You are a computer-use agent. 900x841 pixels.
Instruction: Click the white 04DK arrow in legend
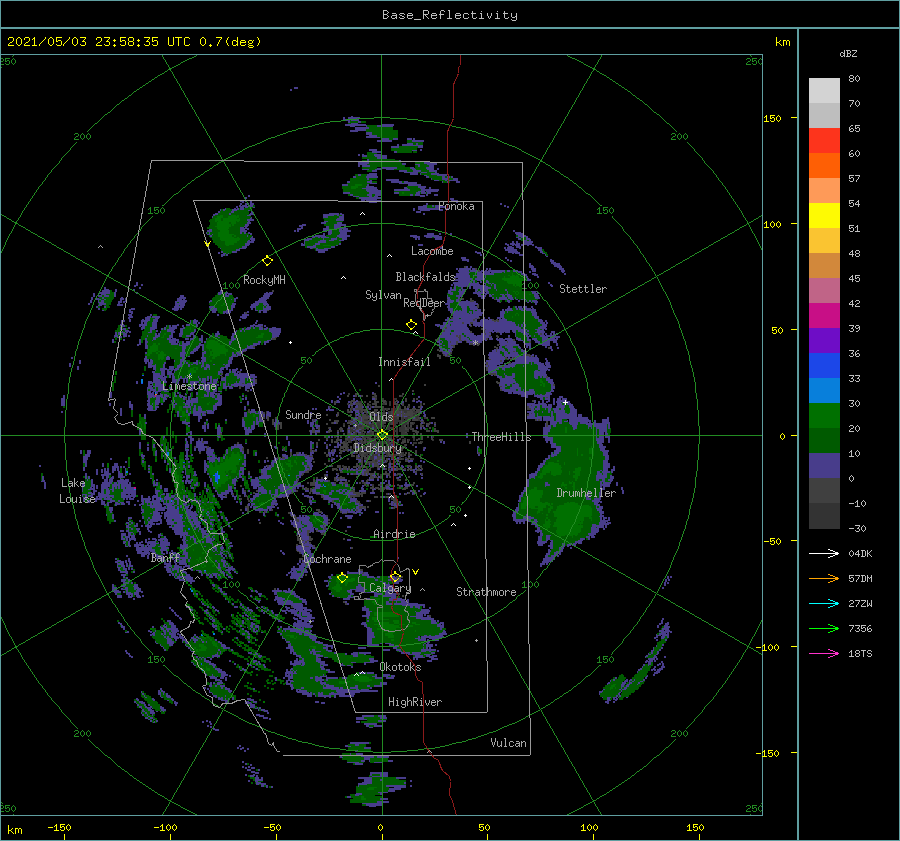pyautogui.click(x=824, y=553)
